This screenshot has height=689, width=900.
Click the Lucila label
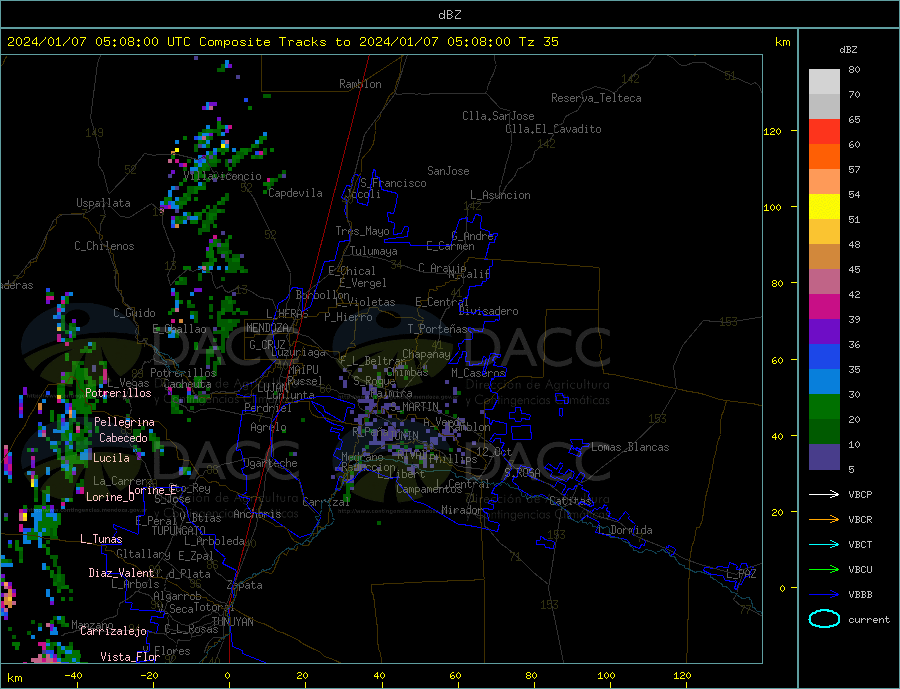[111, 459]
